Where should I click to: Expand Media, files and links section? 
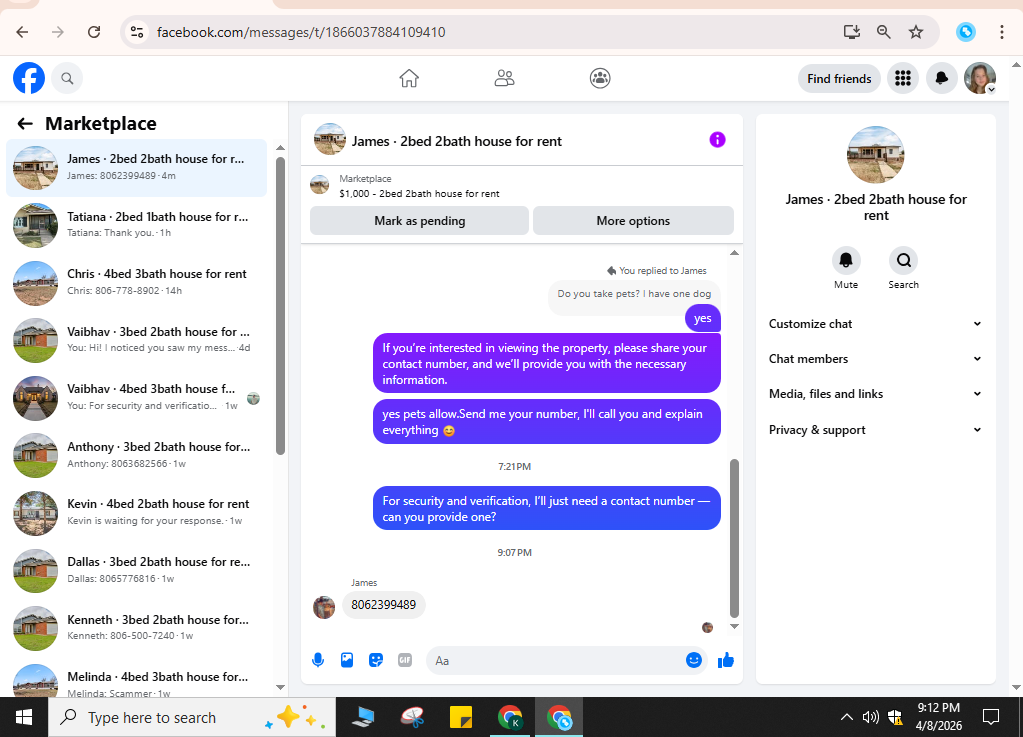pyautogui.click(x=876, y=394)
